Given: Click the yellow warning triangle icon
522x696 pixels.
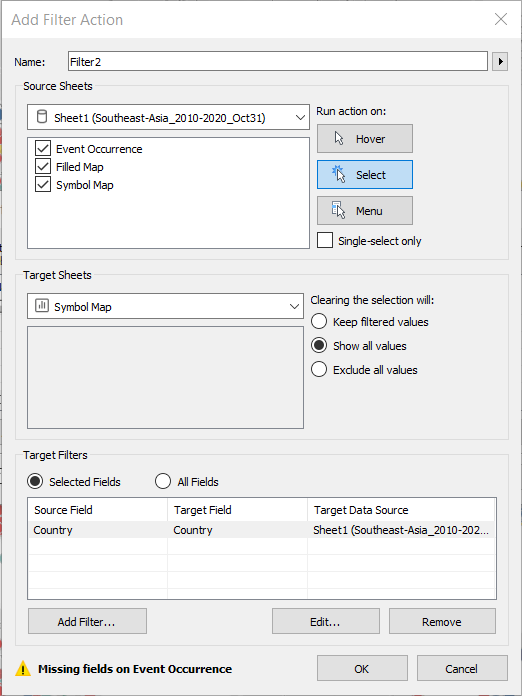Looking at the screenshot, I should pos(23,668).
